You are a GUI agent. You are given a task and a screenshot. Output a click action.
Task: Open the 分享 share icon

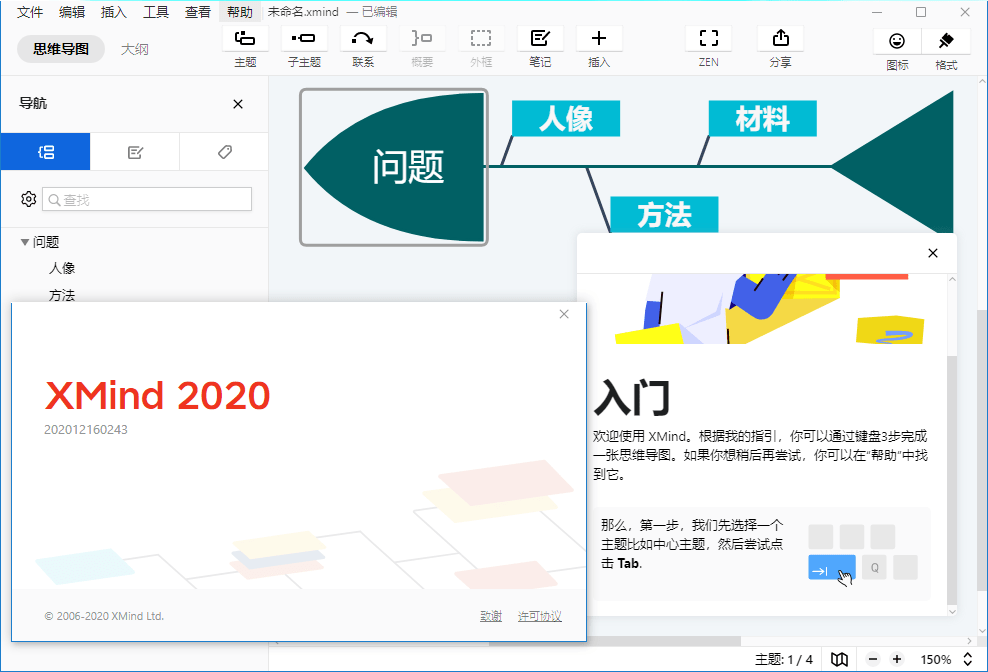(781, 39)
